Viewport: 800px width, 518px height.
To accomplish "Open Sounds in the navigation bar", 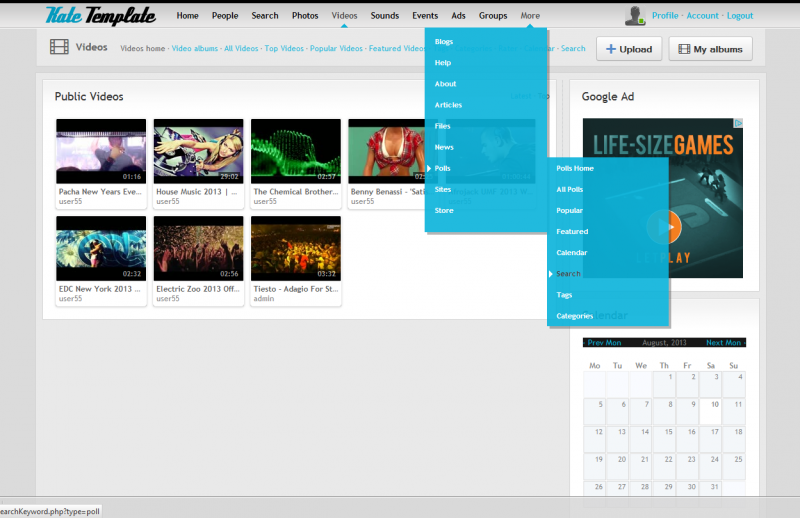I will tap(385, 16).
